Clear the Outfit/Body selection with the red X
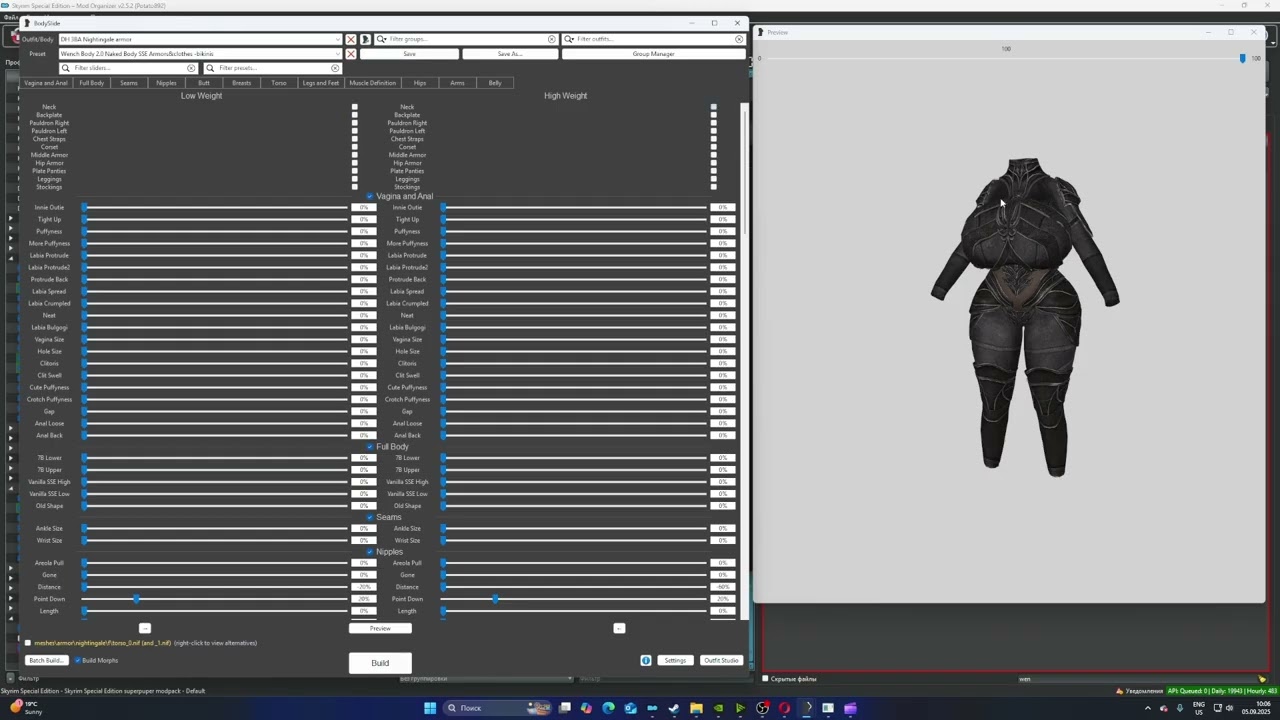 click(351, 39)
